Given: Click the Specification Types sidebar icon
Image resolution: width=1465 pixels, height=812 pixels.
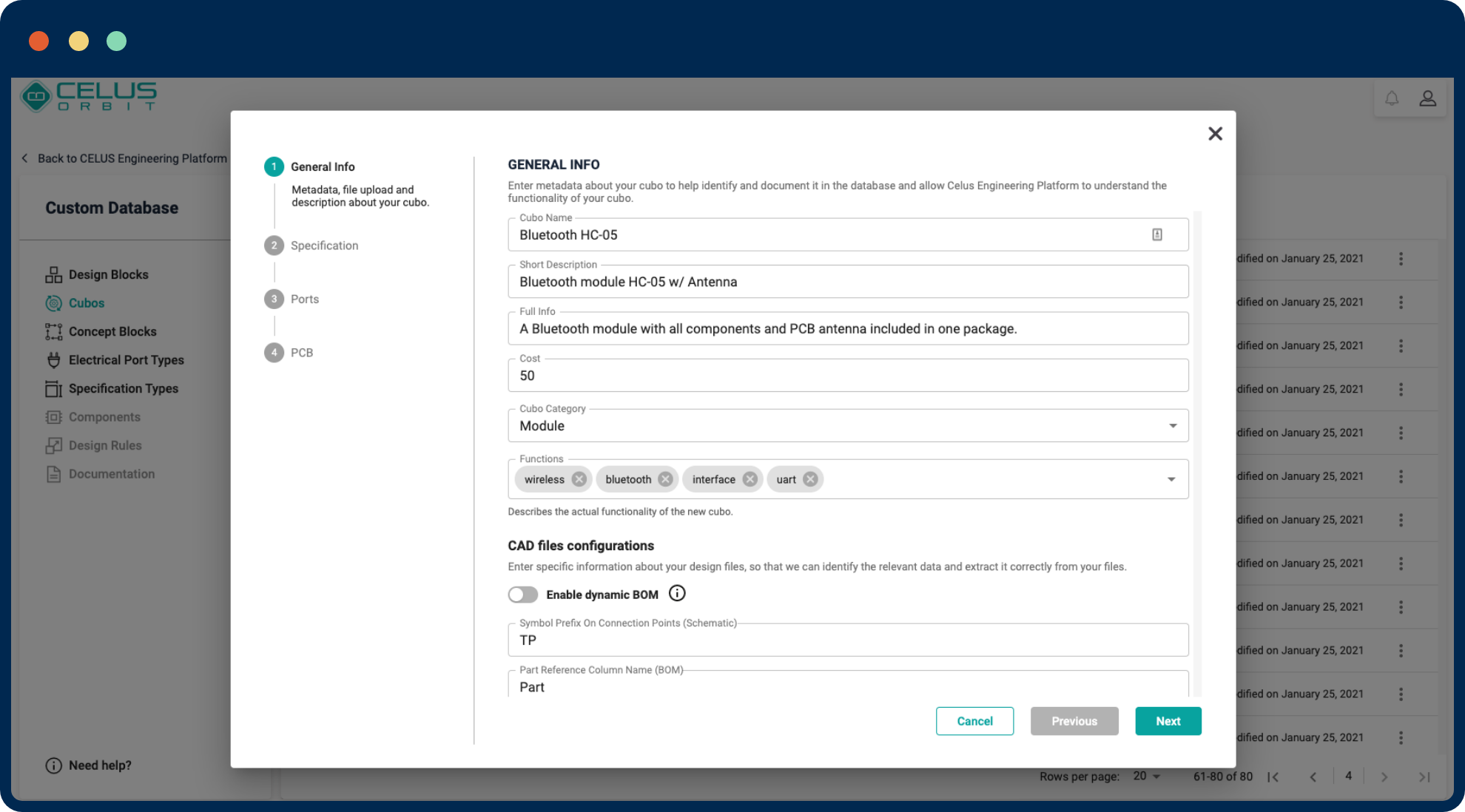Looking at the screenshot, I should pos(53,388).
